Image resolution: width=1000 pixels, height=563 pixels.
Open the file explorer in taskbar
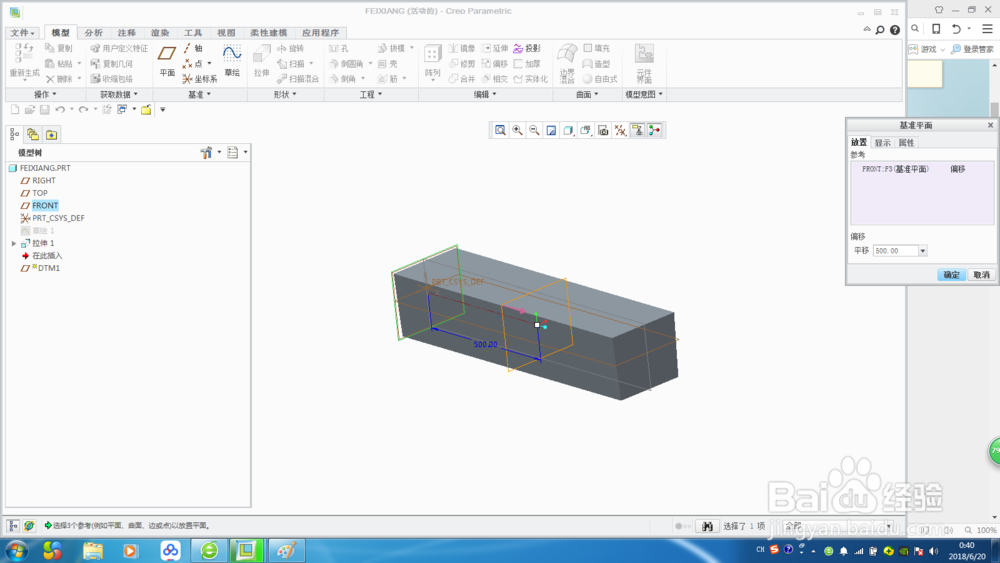pyautogui.click(x=92, y=550)
